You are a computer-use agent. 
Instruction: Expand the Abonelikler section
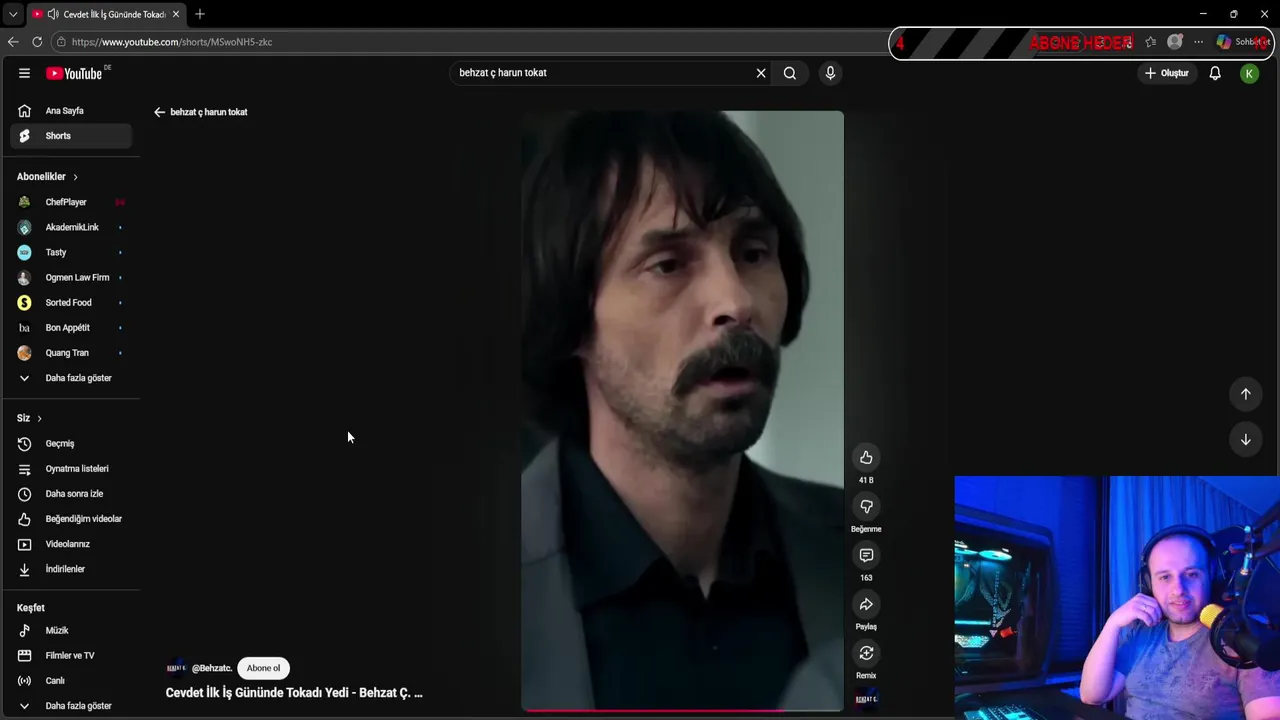click(47, 177)
